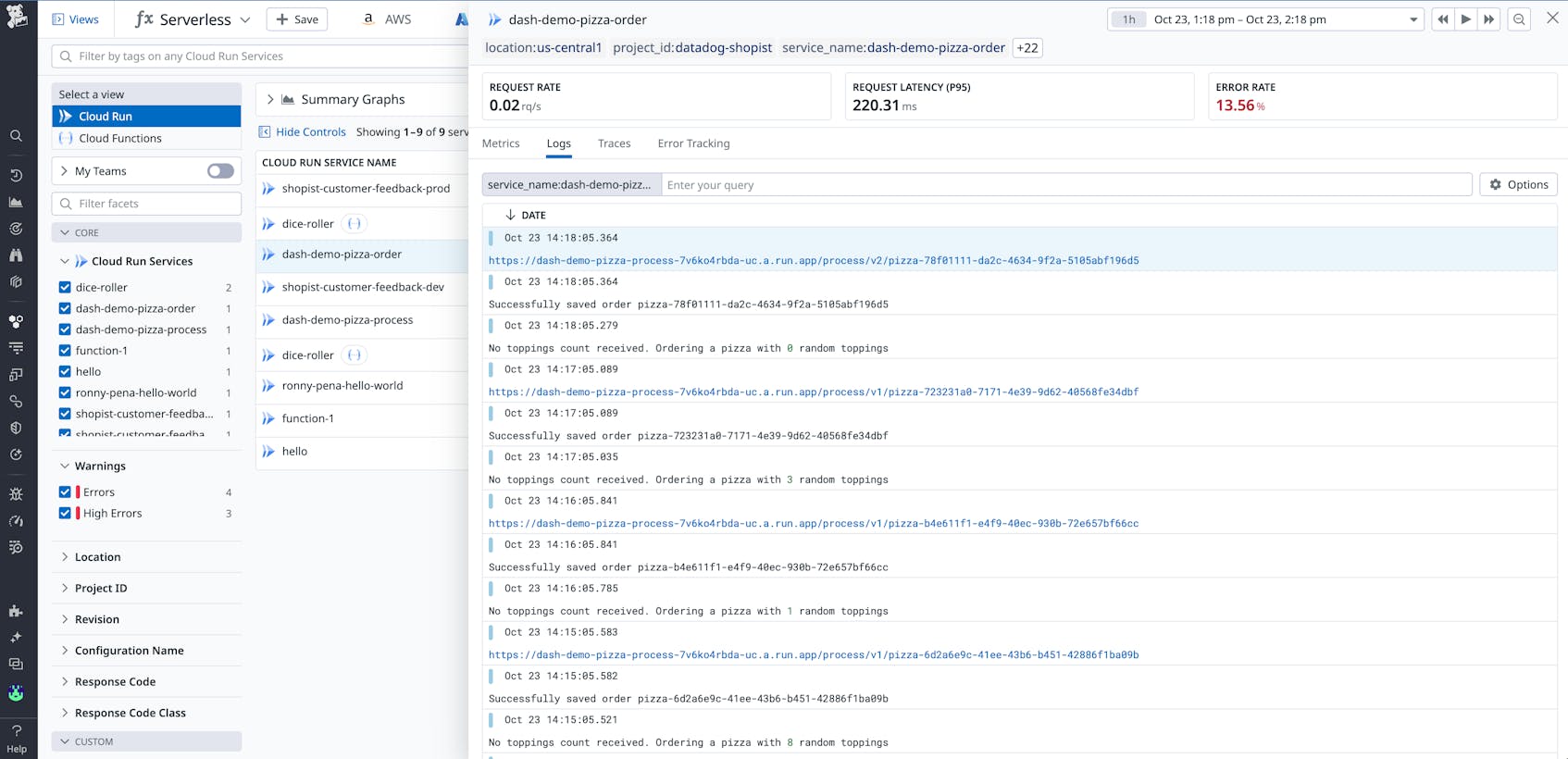The width and height of the screenshot is (1568, 759).
Task: Toggle the My Teams switch
Action: (220, 171)
